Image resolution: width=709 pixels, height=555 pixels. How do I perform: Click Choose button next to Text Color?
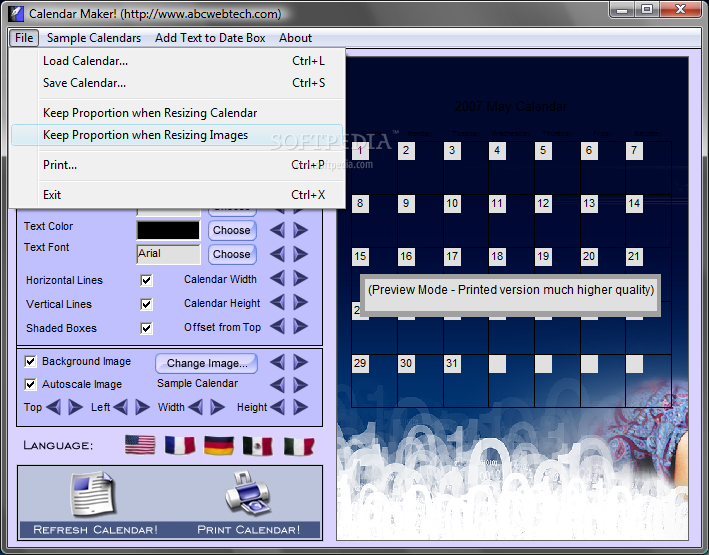tap(232, 230)
